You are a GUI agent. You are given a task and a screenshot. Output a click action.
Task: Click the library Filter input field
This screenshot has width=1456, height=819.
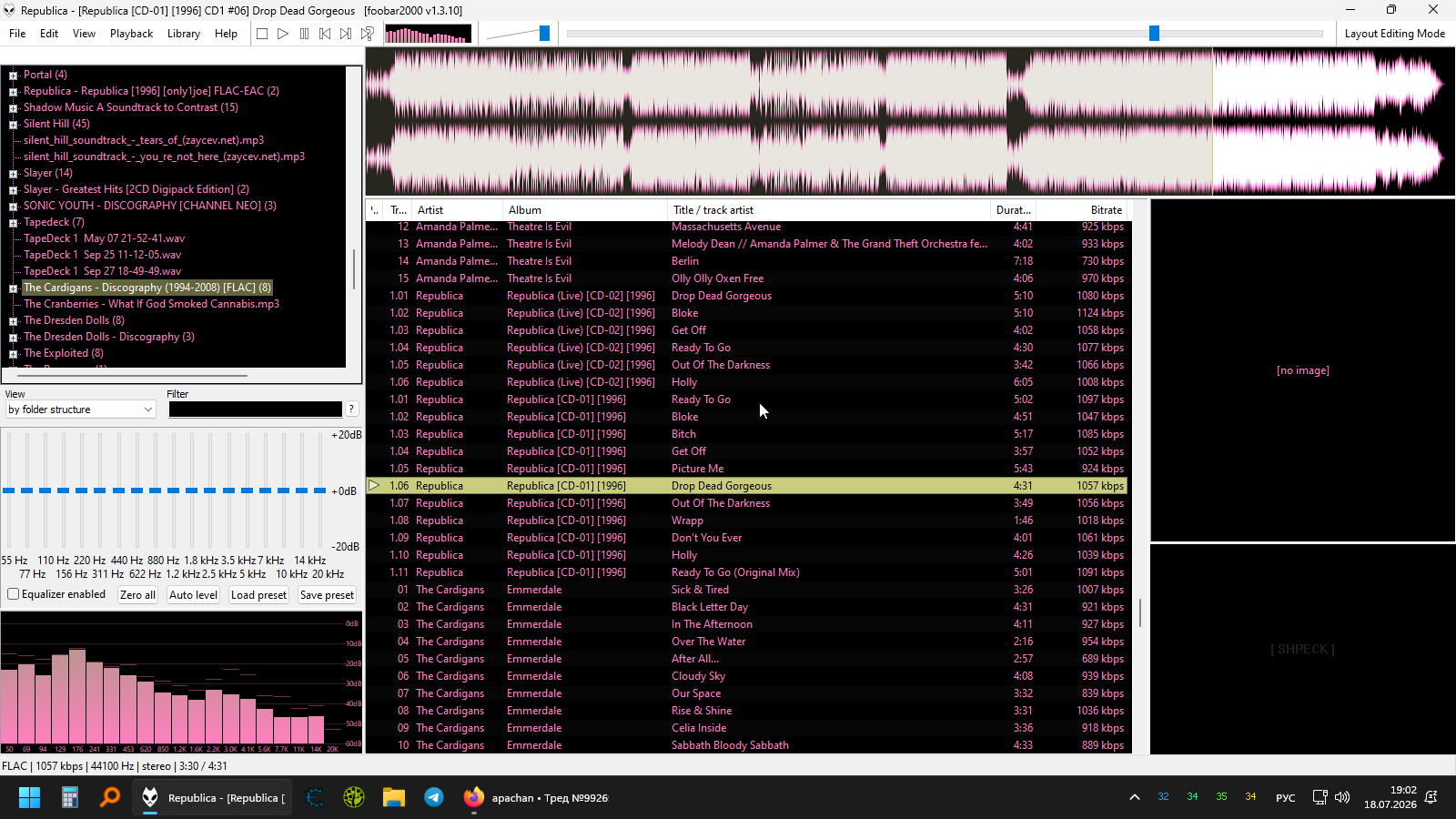pyautogui.click(x=255, y=409)
